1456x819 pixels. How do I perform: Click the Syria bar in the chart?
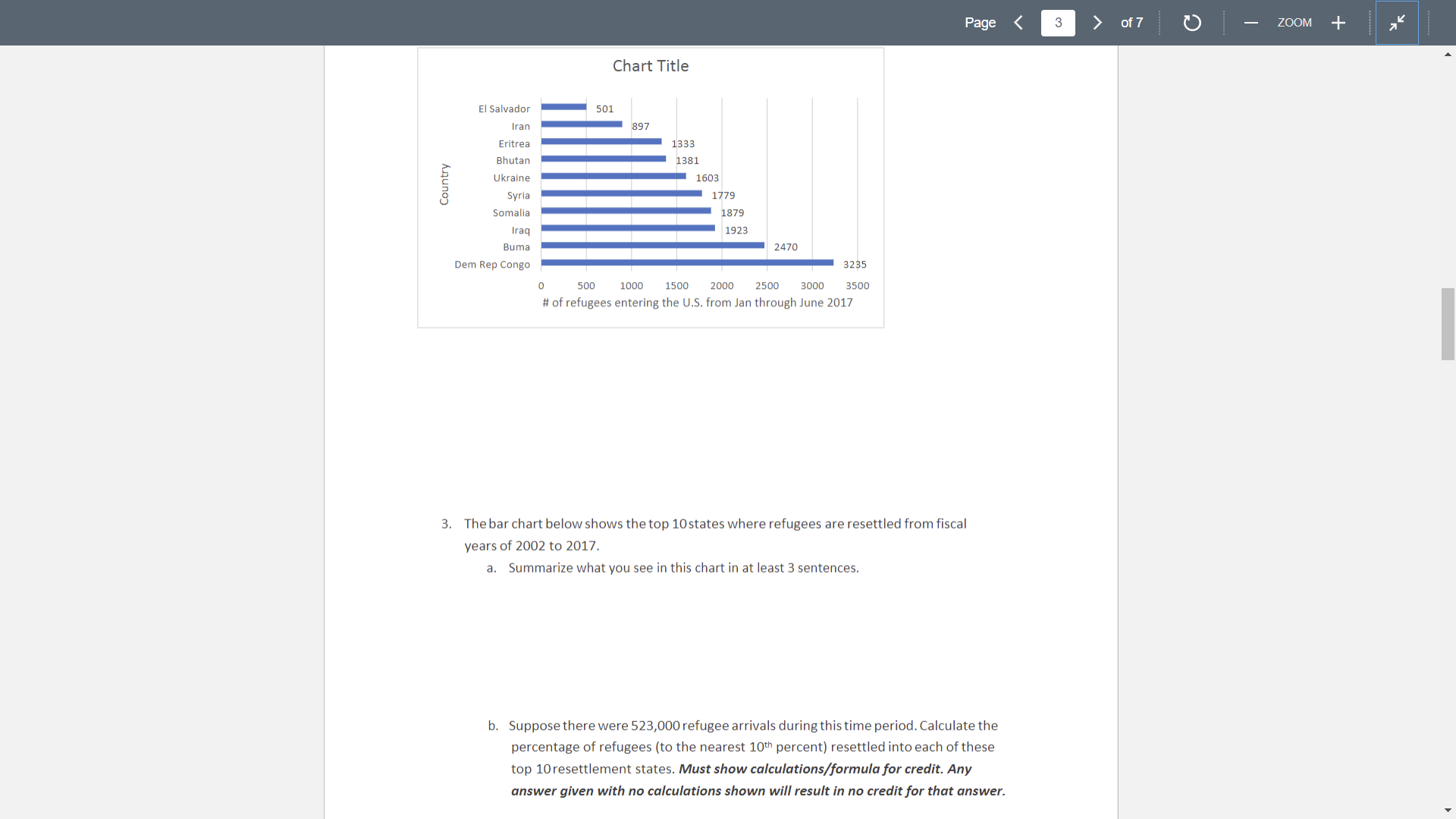[622, 194]
